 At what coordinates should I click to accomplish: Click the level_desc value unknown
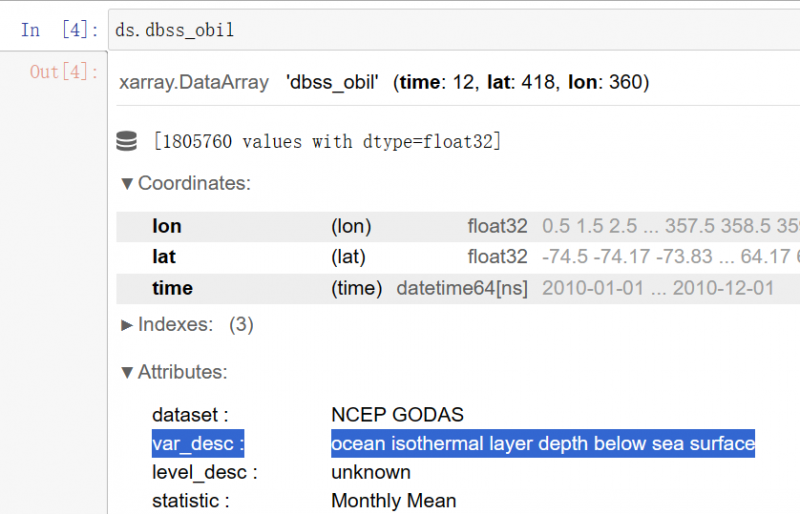371,472
